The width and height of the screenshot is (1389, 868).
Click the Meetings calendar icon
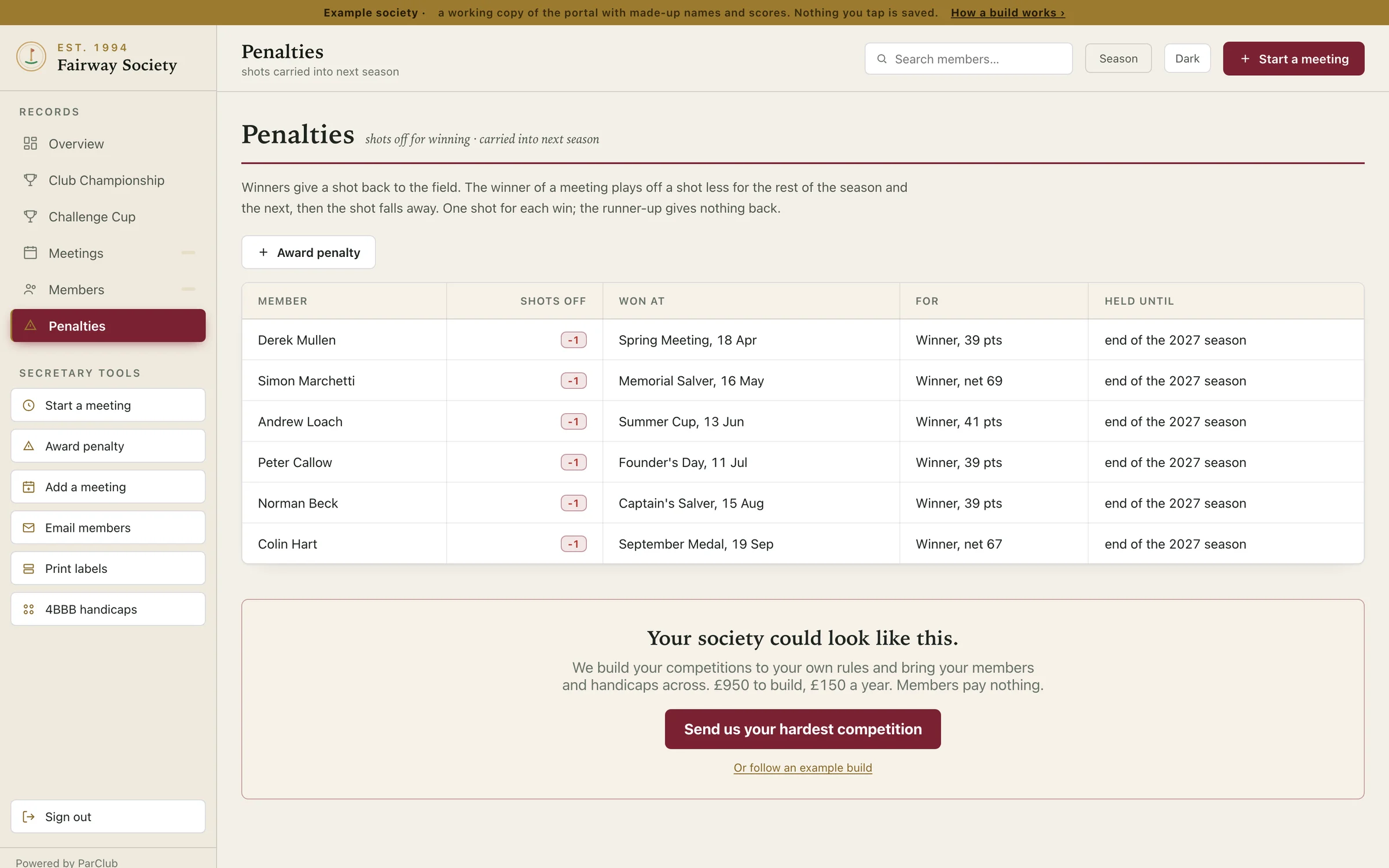pos(30,253)
